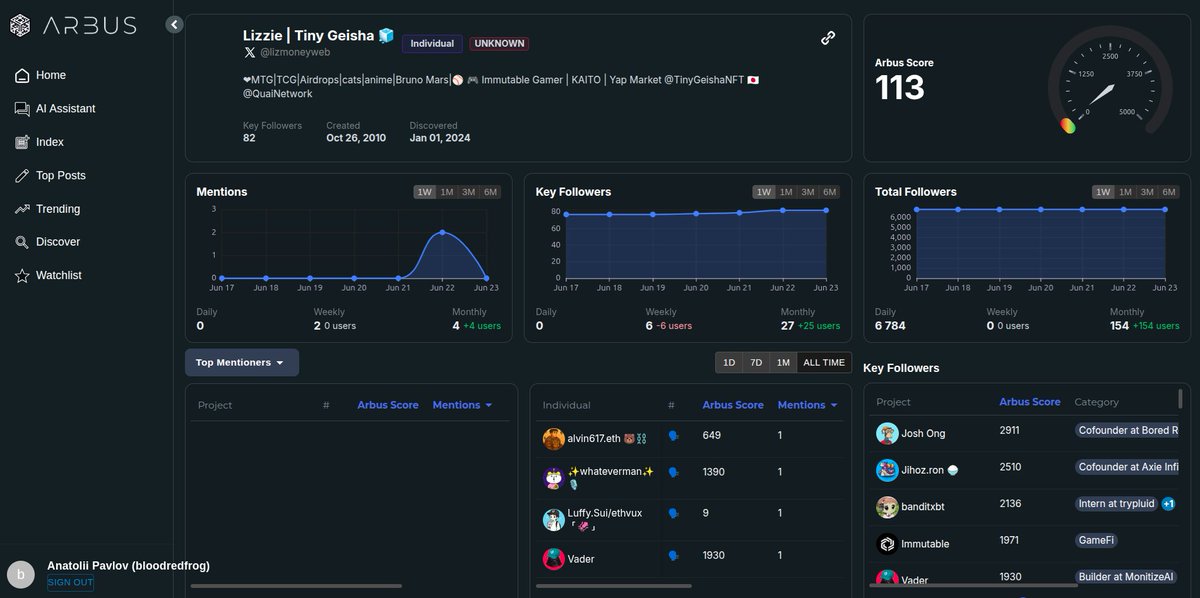Screen dimensions: 1200x598
Task: Open the Top Mentioners dropdown
Action: 241,362
